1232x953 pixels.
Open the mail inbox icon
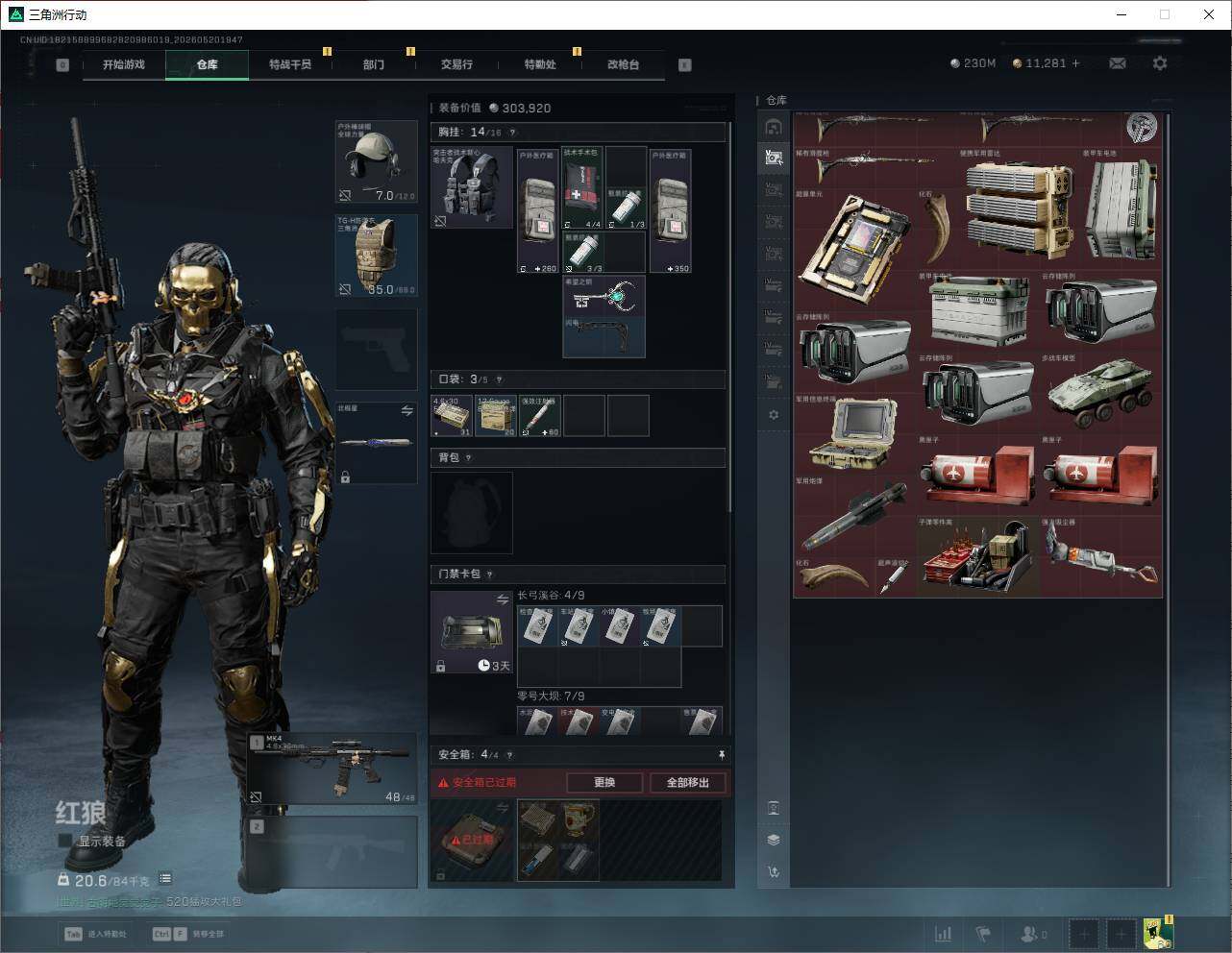1118,63
